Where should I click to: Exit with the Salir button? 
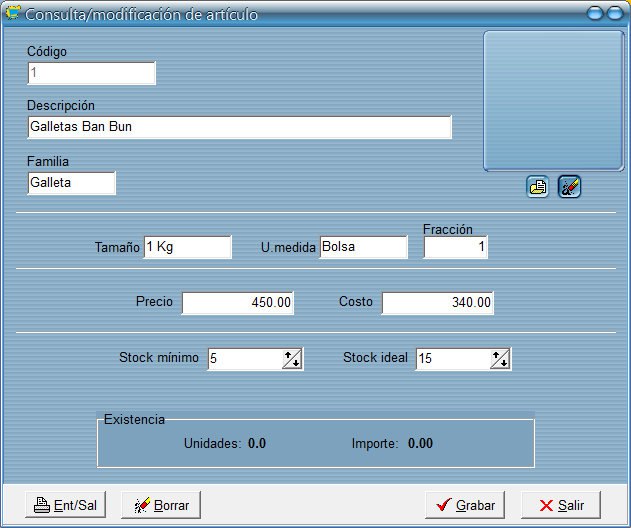pyautogui.click(x=561, y=505)
